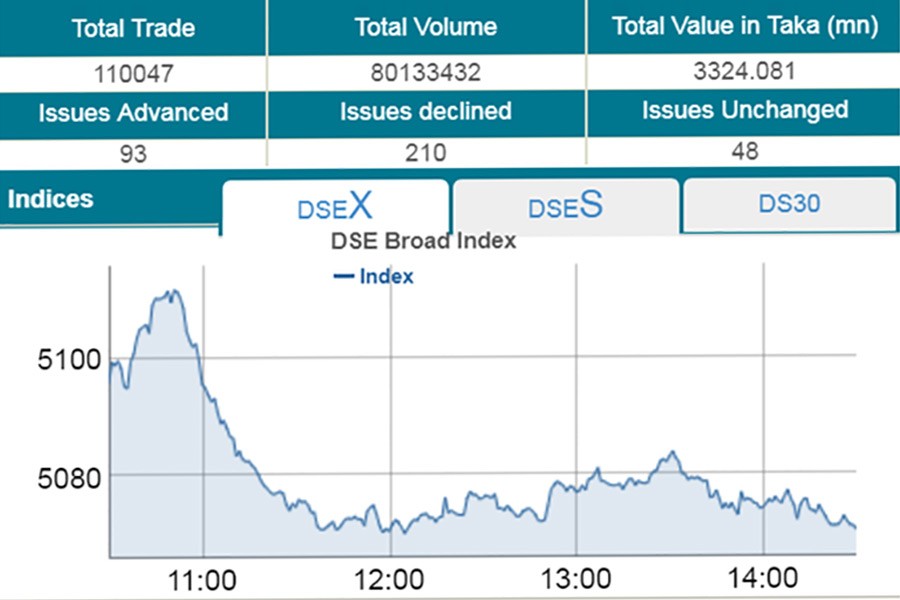Image resolution: width=900 pixels, height=600 pixels.
Task: Click the 14:00 time axis label
Action: coord(764,580)
